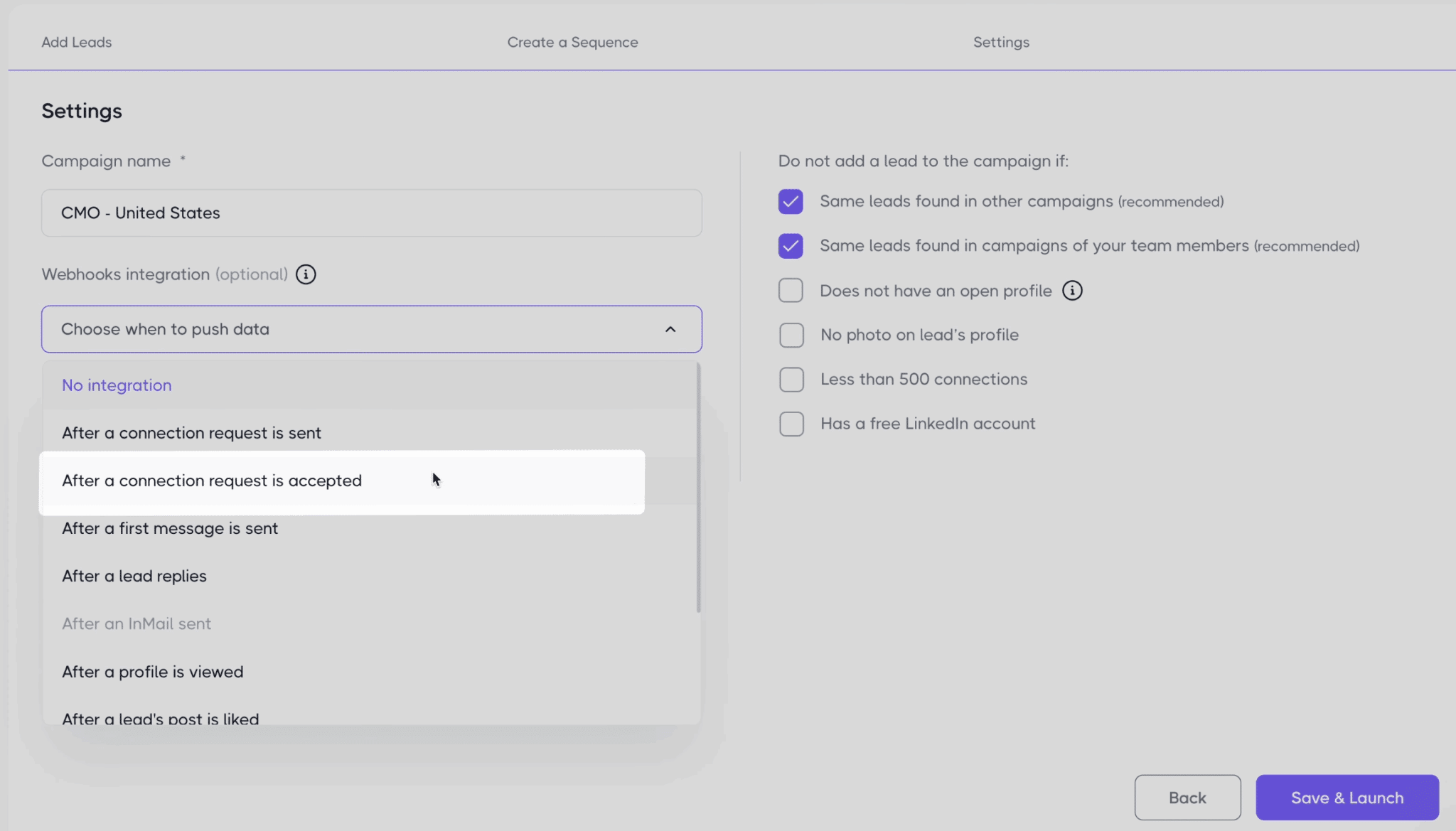Click the Choose when to push data box
This screenshot has width=1456, height=831.
point(372,329)
